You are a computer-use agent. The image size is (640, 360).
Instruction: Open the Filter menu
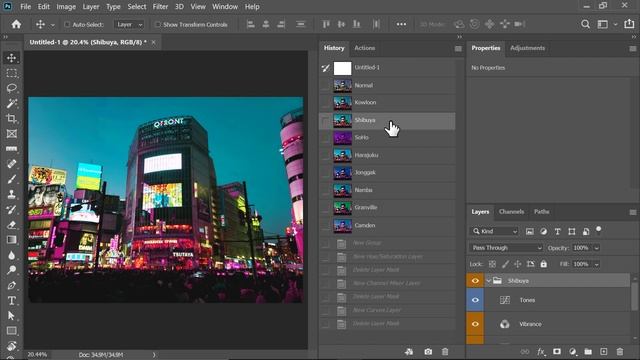160,7
